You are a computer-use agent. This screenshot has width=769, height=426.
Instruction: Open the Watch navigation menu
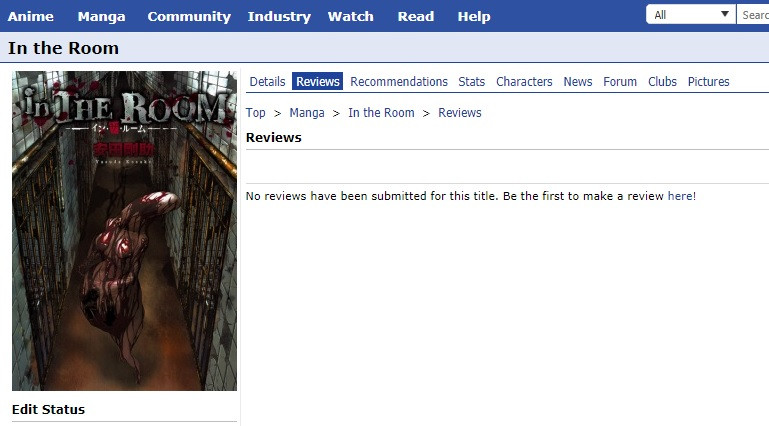point(351,16)
